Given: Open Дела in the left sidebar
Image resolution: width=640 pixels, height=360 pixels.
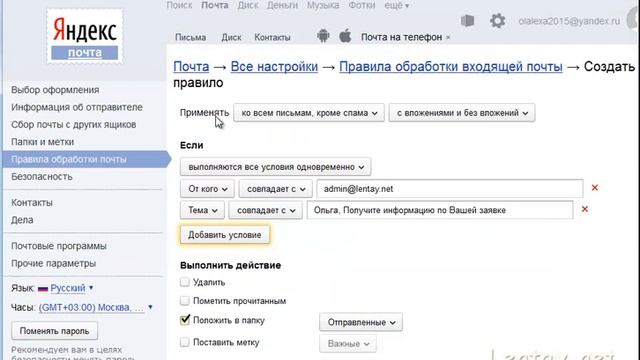Looking at the screenshot, I should 22,220.
